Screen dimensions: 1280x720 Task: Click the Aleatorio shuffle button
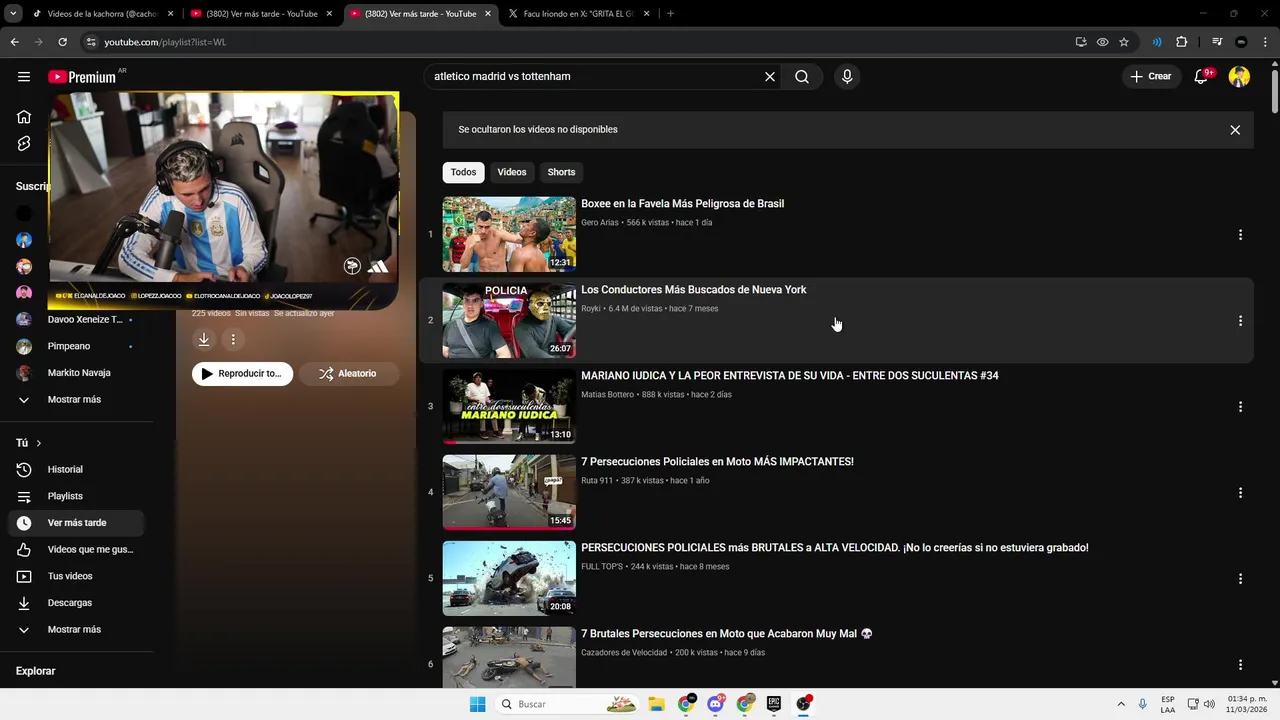click(349, 374)
